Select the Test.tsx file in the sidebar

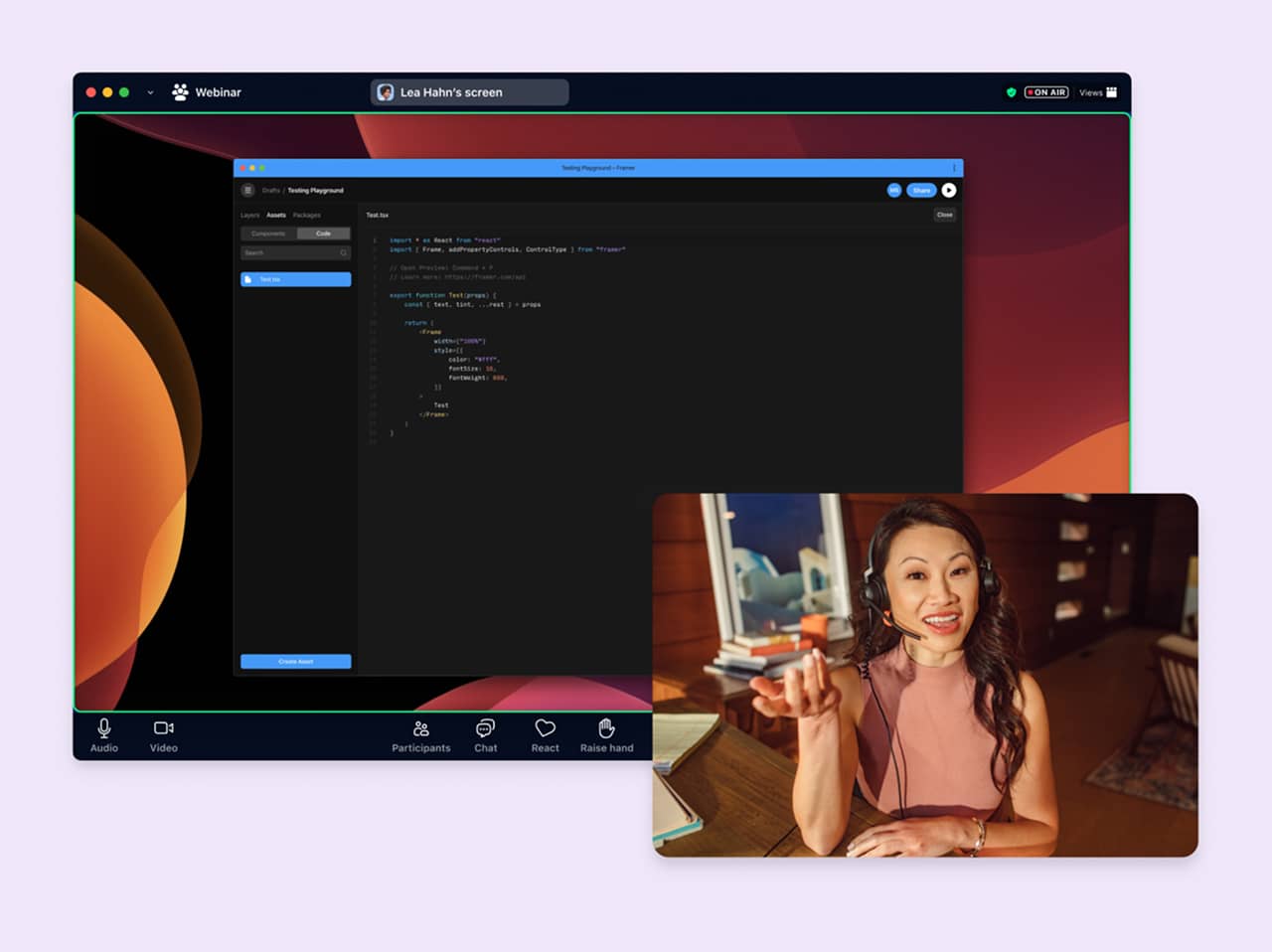(x=295, y=279)
